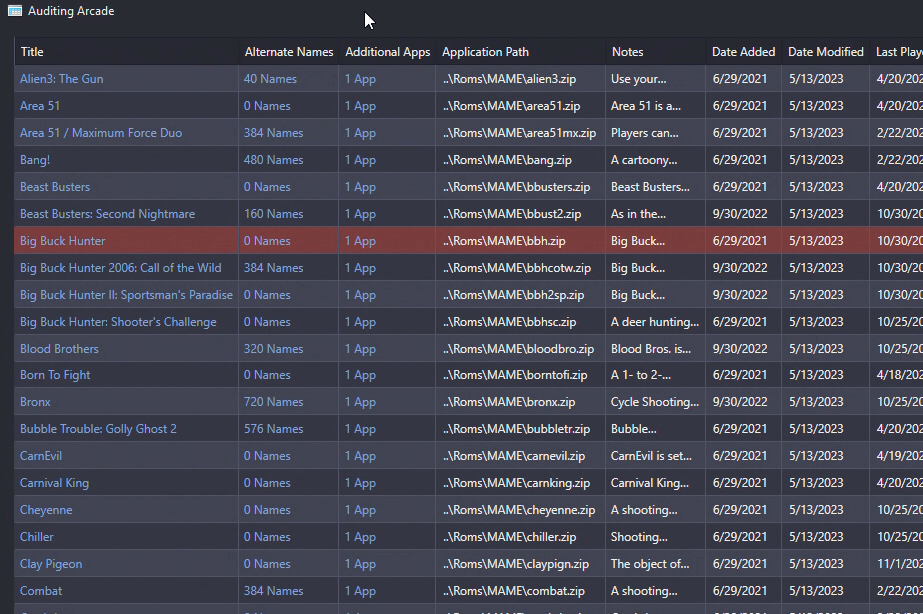
Task: Click the 'Players can...' note cell
Action: click(x=645, y=133)
